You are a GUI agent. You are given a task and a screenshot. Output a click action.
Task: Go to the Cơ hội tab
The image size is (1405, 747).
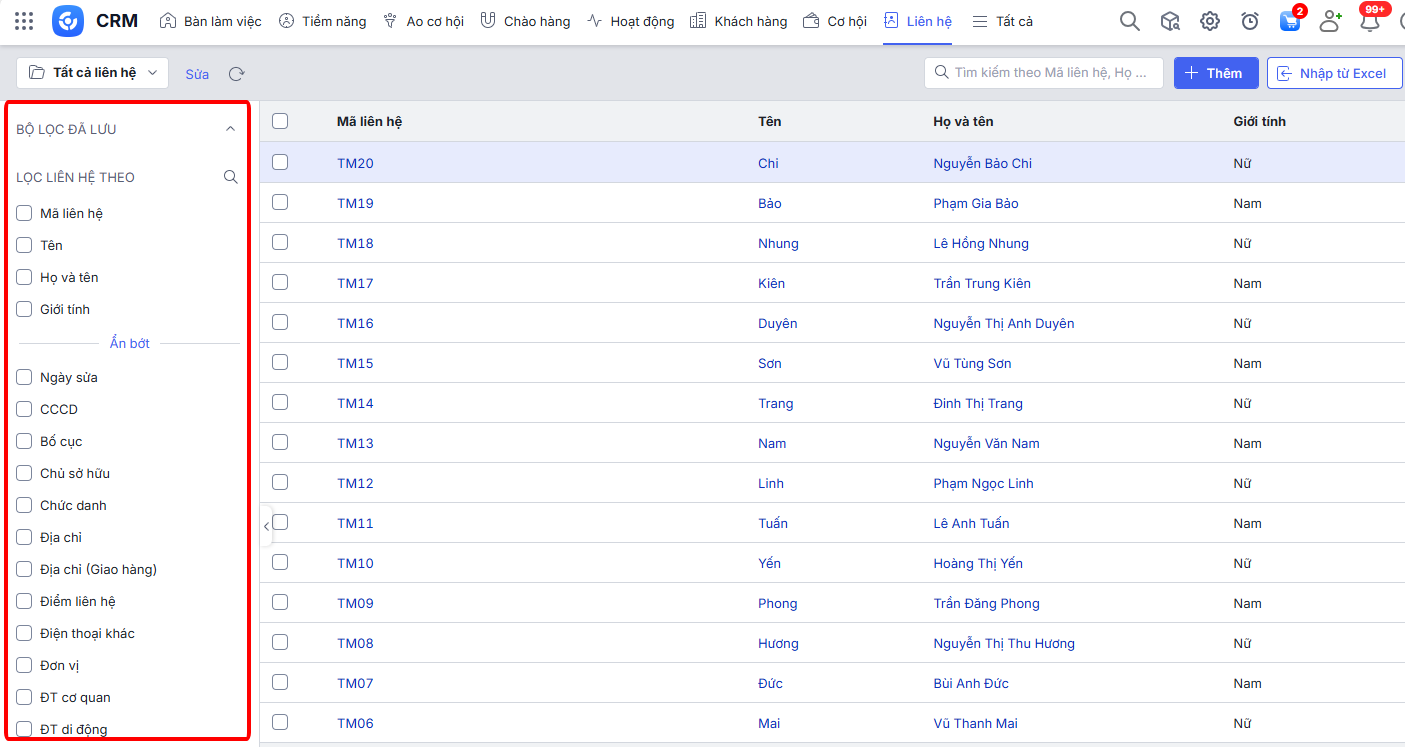tap(835, 21)
